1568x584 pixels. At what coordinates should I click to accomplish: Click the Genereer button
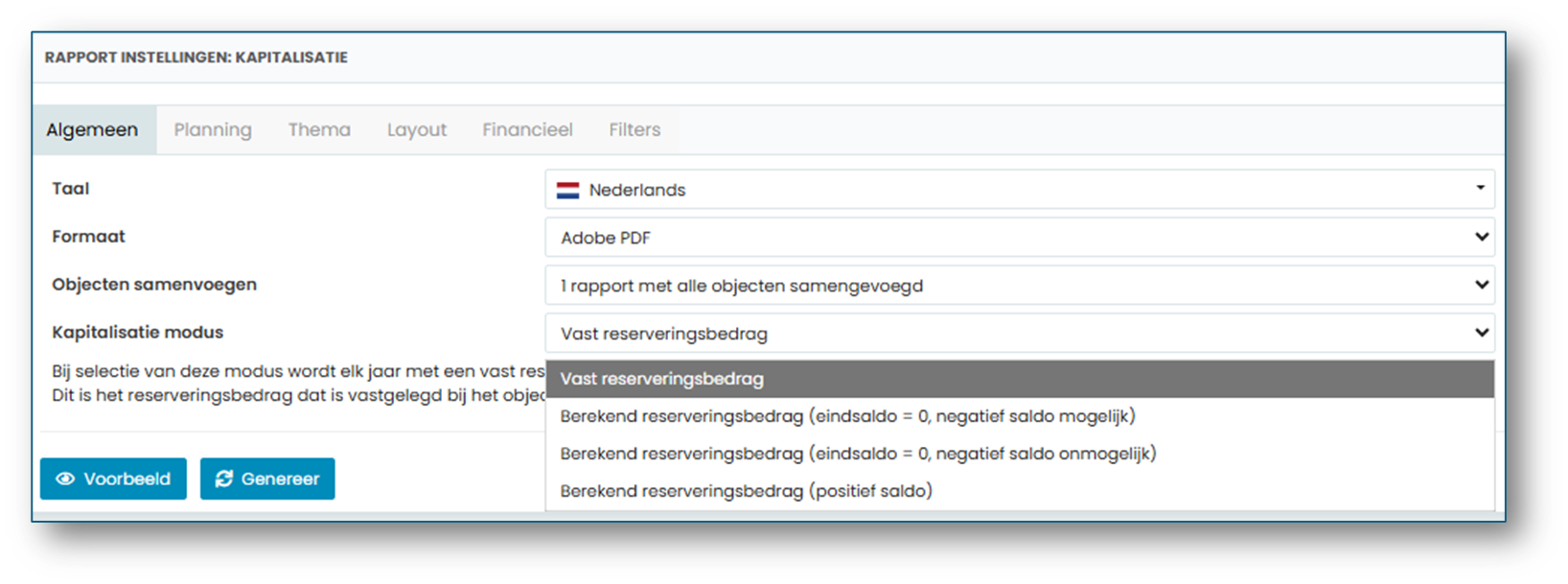(x=267, y=479)
